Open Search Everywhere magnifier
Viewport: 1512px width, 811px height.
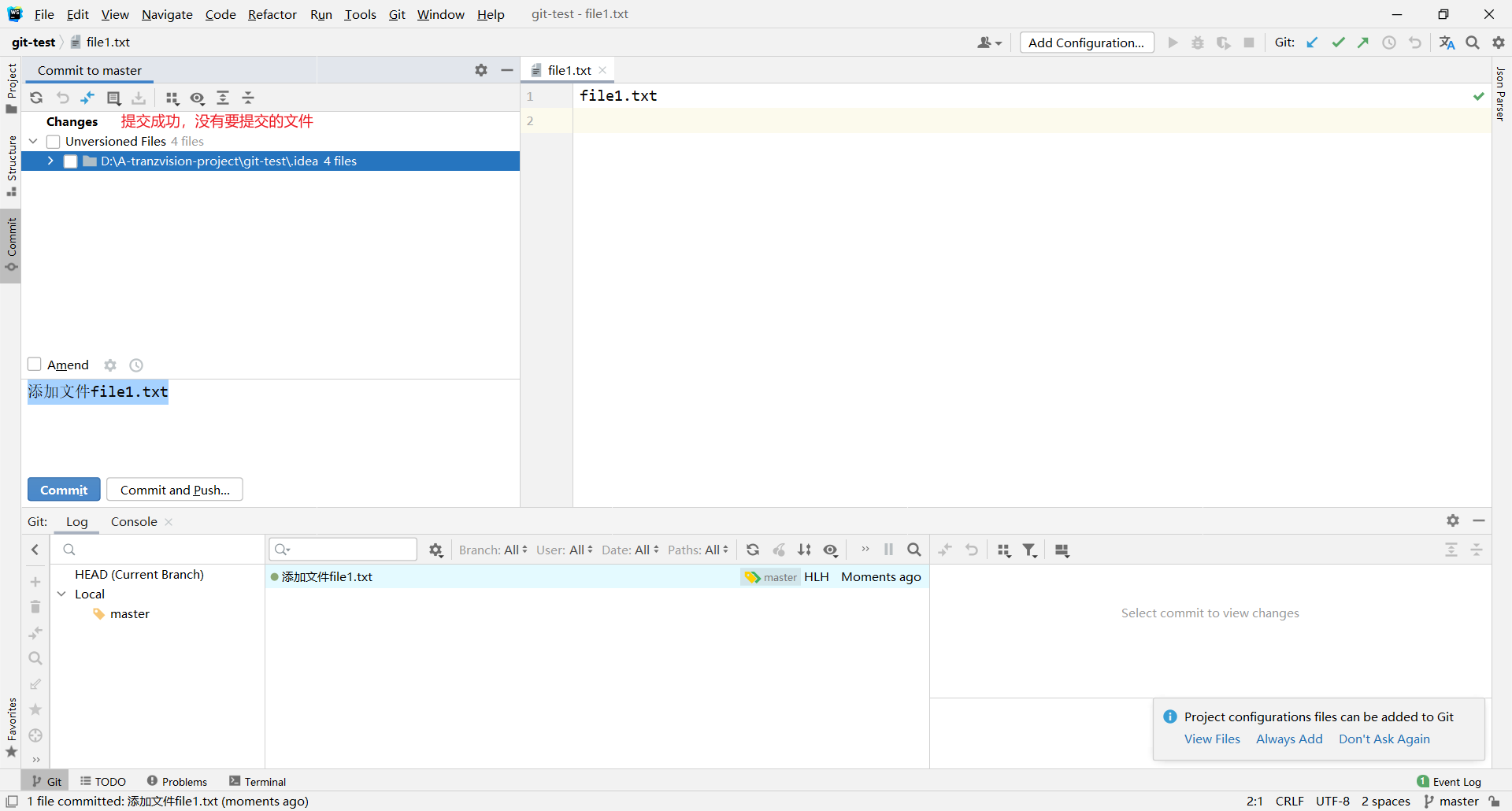click(x=1473, y=43)
